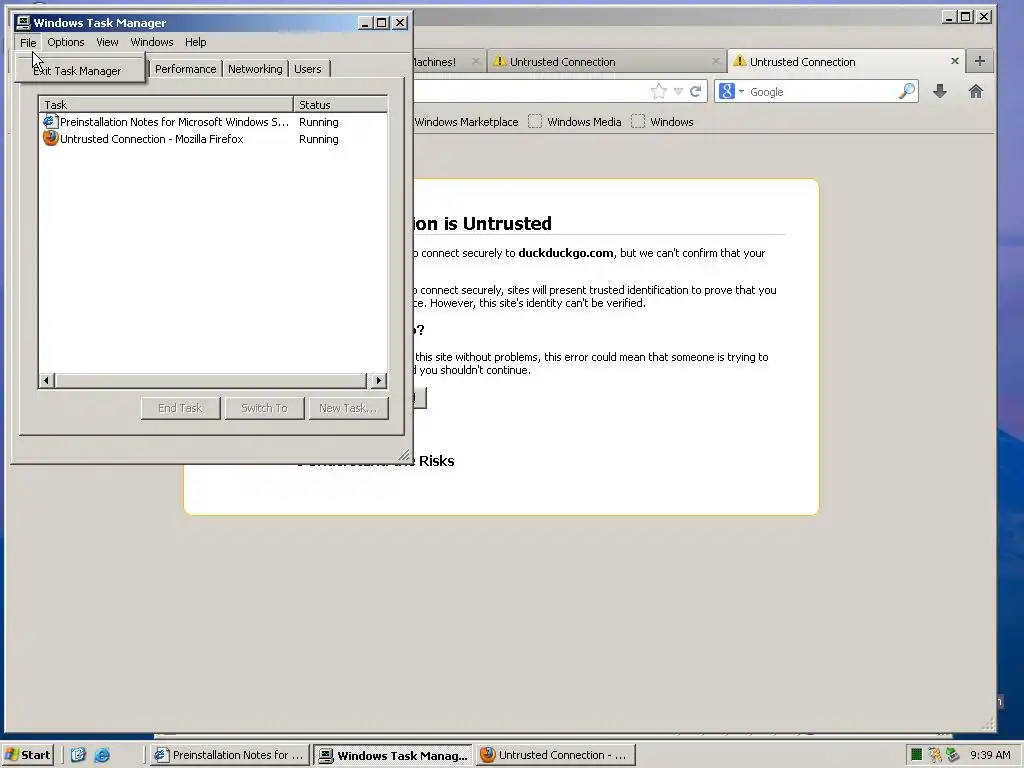Image resolution: width=1024 pixels, height=768 pixels.
Task: Click the Task Manager title bar icon
Action: coord(24,23)
